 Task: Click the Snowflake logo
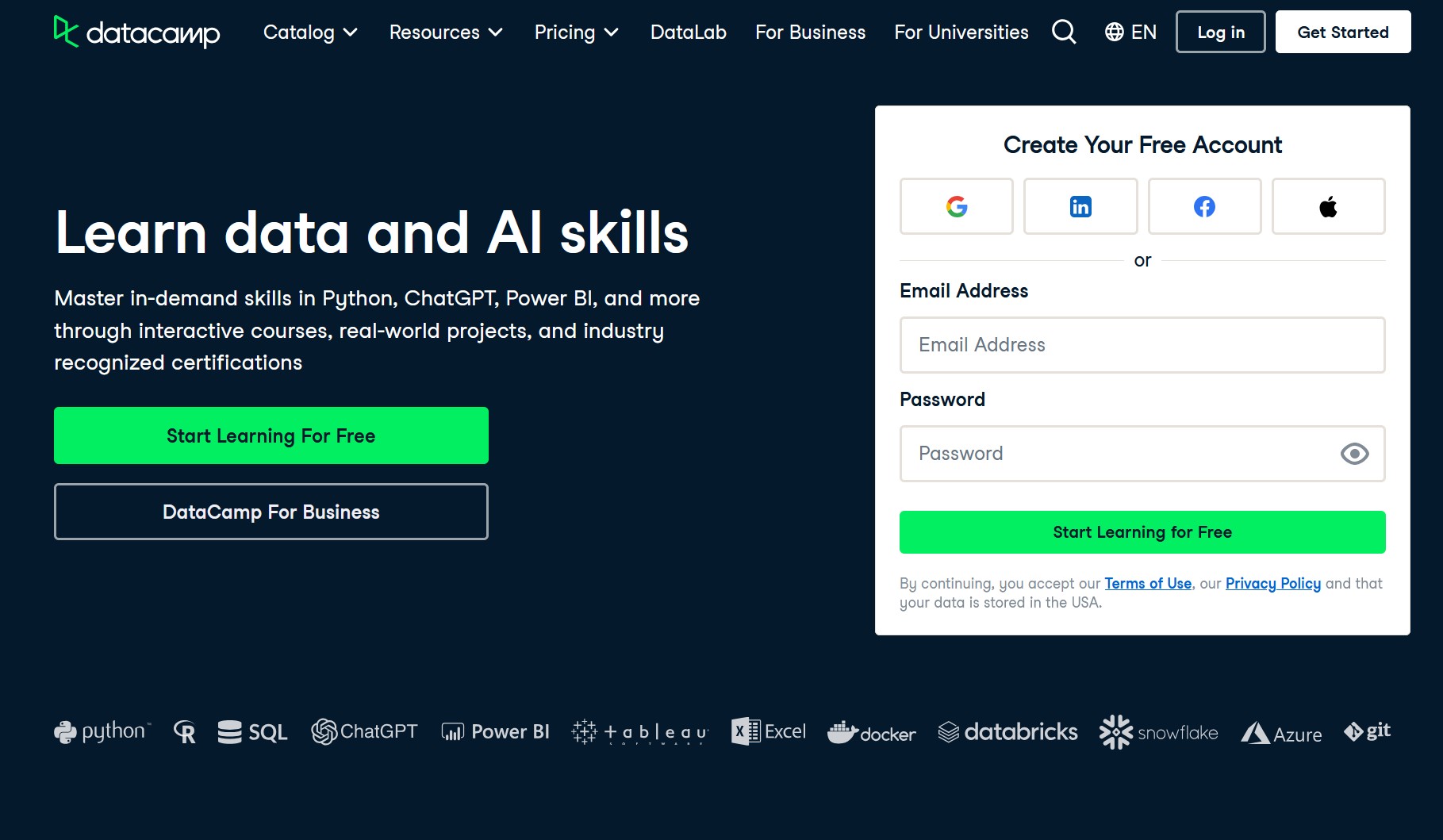point(1158,731)
